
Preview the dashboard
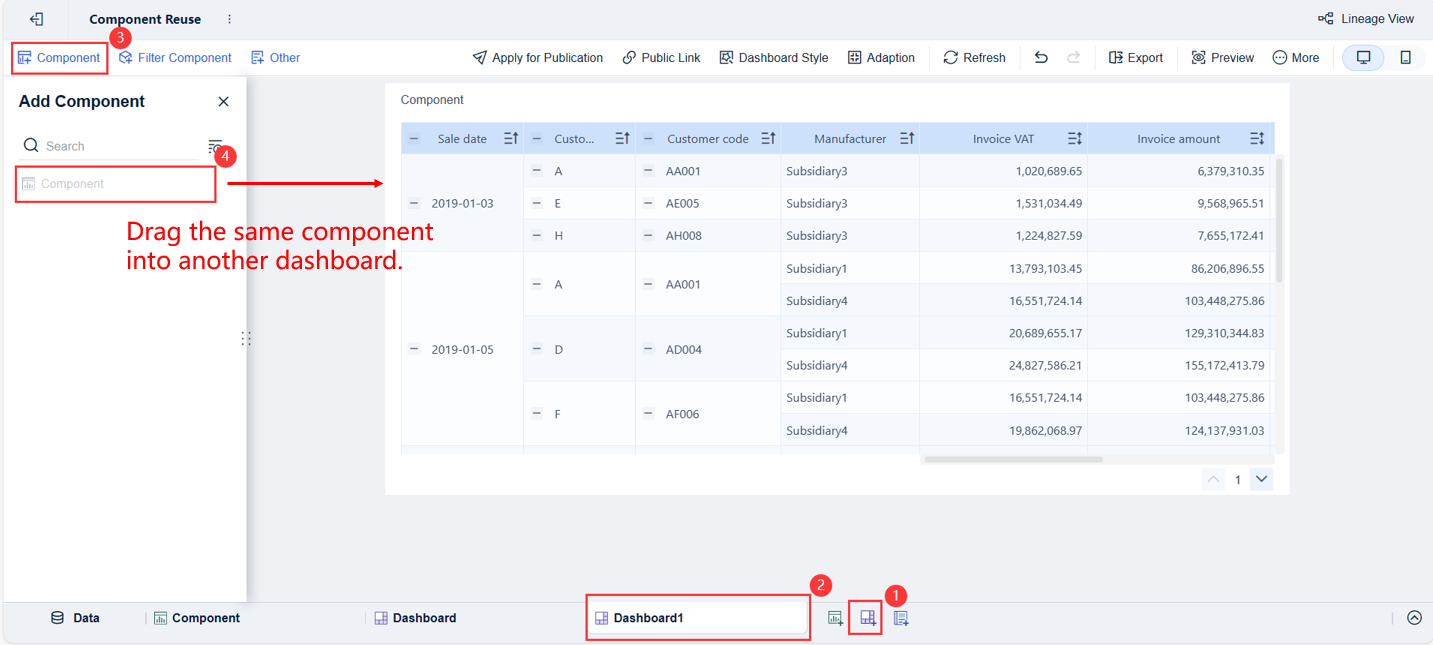click(1222, 58)
